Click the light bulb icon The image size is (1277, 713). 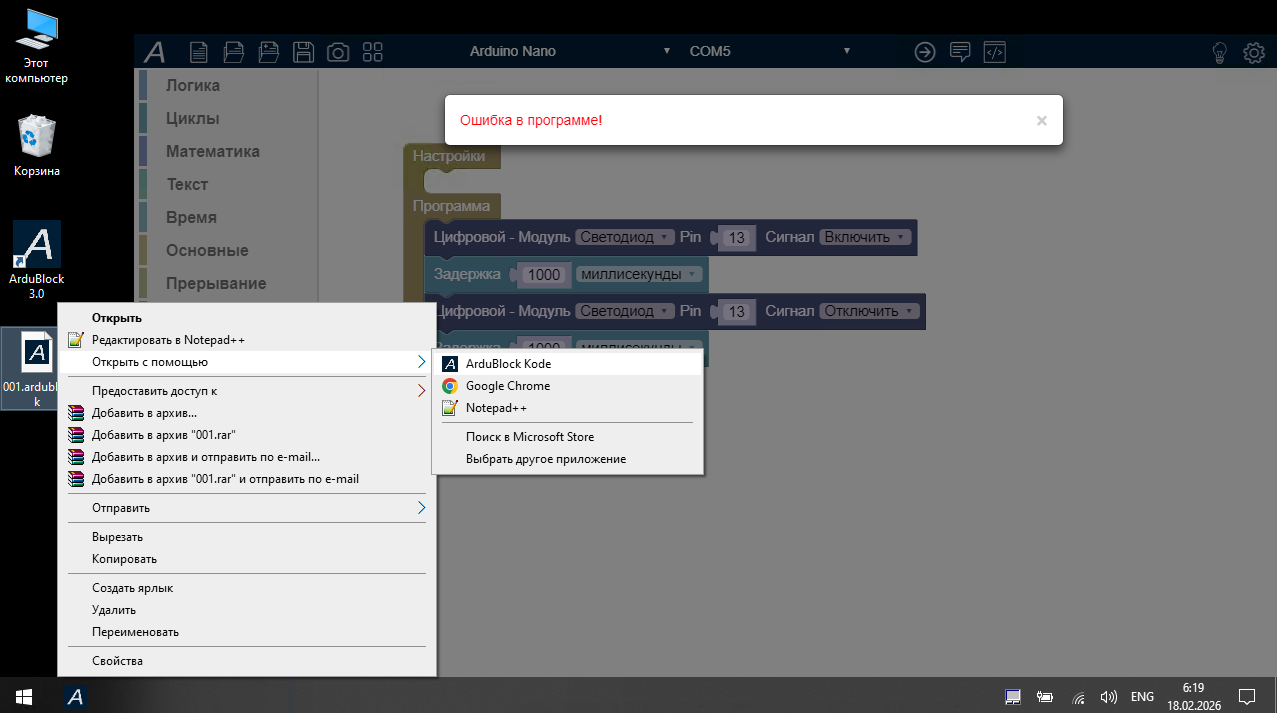(x=1219, y=52)
